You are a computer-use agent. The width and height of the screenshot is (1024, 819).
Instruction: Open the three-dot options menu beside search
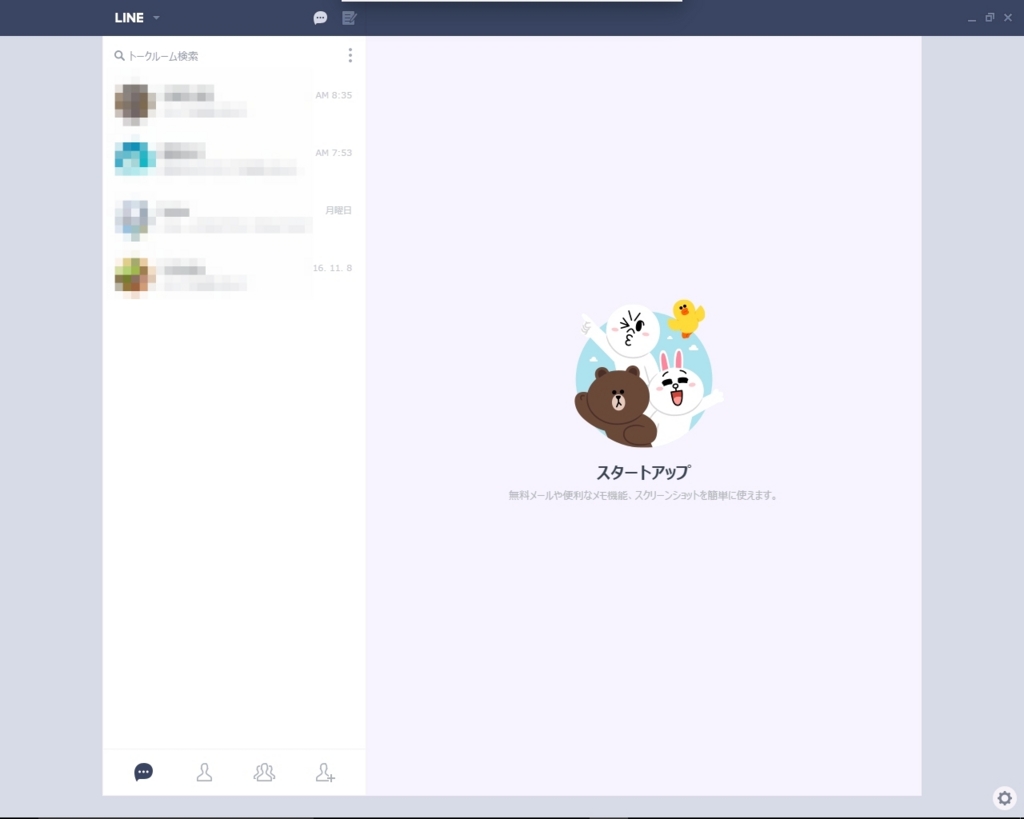point(350,55)
